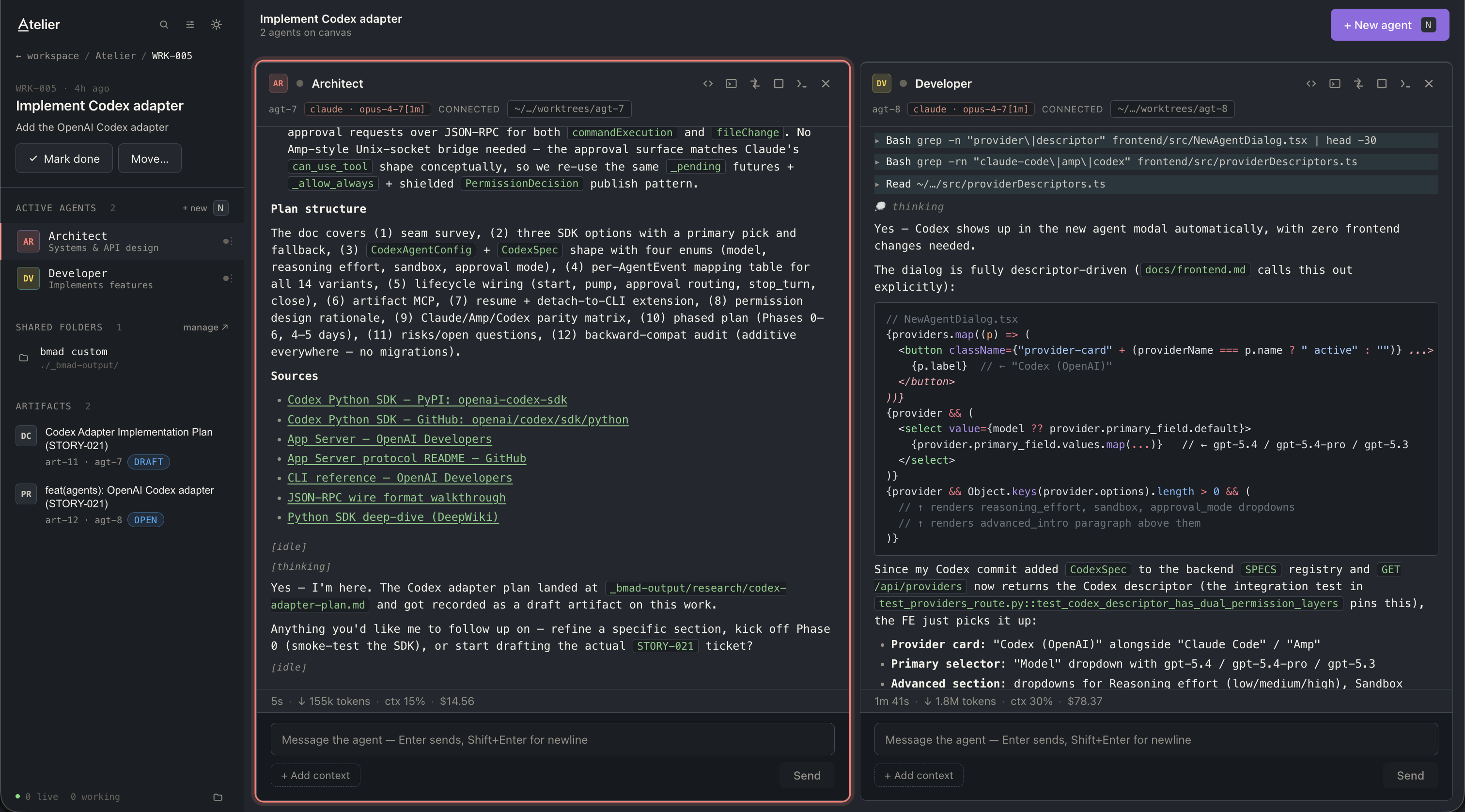Go back to workspace breadcrumb
This screenshot has width=1465, height=812.
[48, 56]
